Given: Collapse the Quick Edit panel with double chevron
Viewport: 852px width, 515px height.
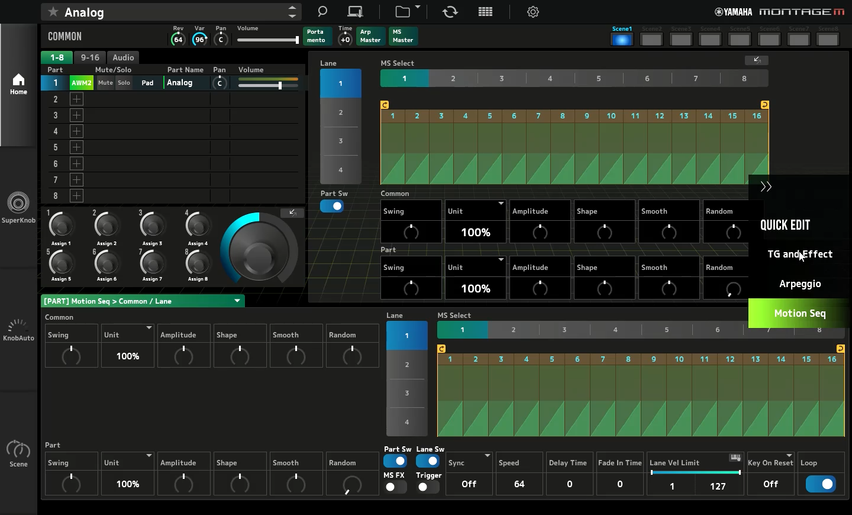Looking at the screenshot, I should [766, 187].
